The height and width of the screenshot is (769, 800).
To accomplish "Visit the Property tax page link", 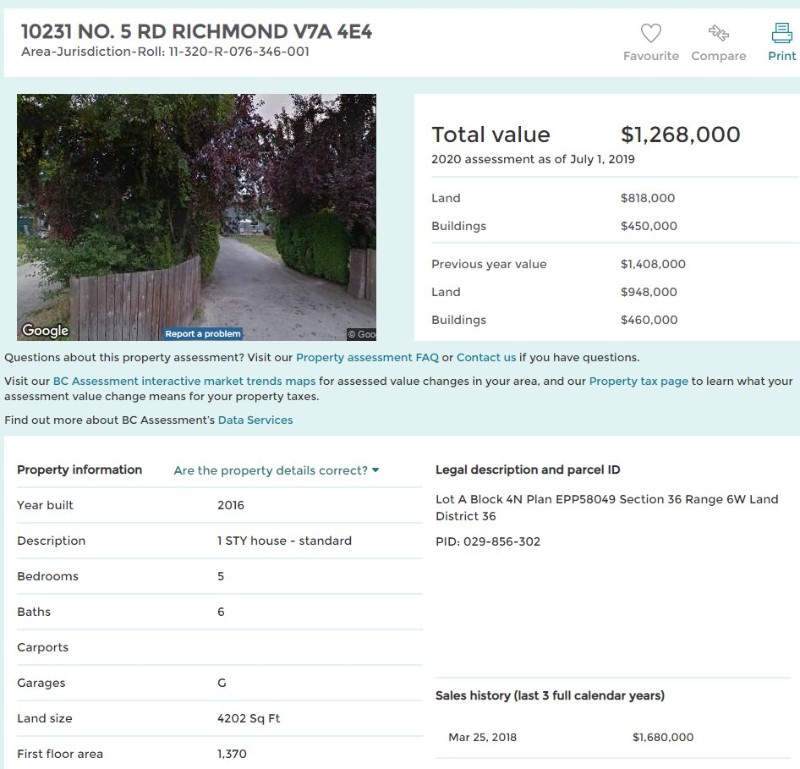I will [x=638, y=381].
